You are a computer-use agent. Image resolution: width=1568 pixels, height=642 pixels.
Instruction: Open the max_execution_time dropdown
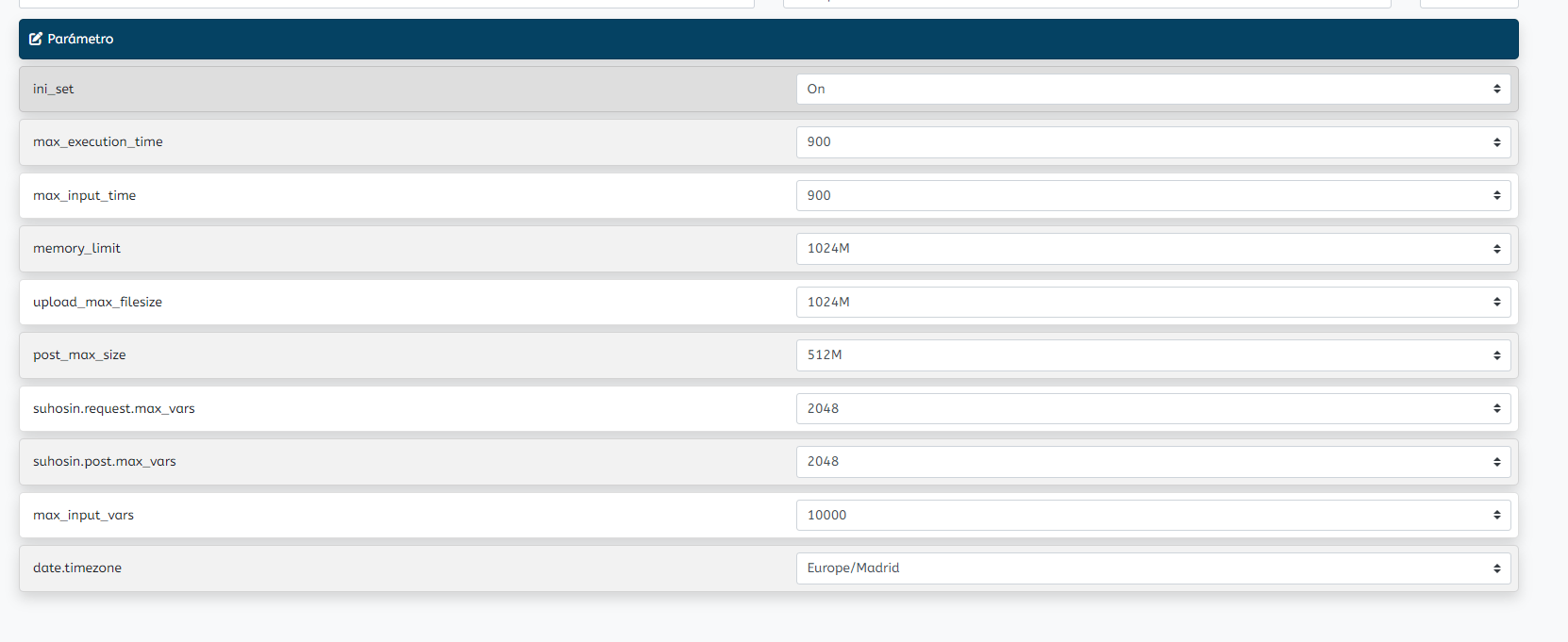tap(1153, 142)
